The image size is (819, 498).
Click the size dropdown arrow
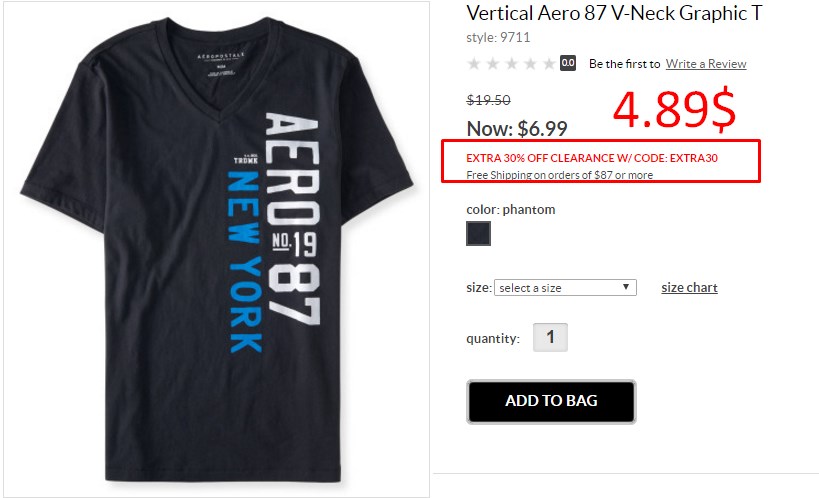click(x=626, y=287)
